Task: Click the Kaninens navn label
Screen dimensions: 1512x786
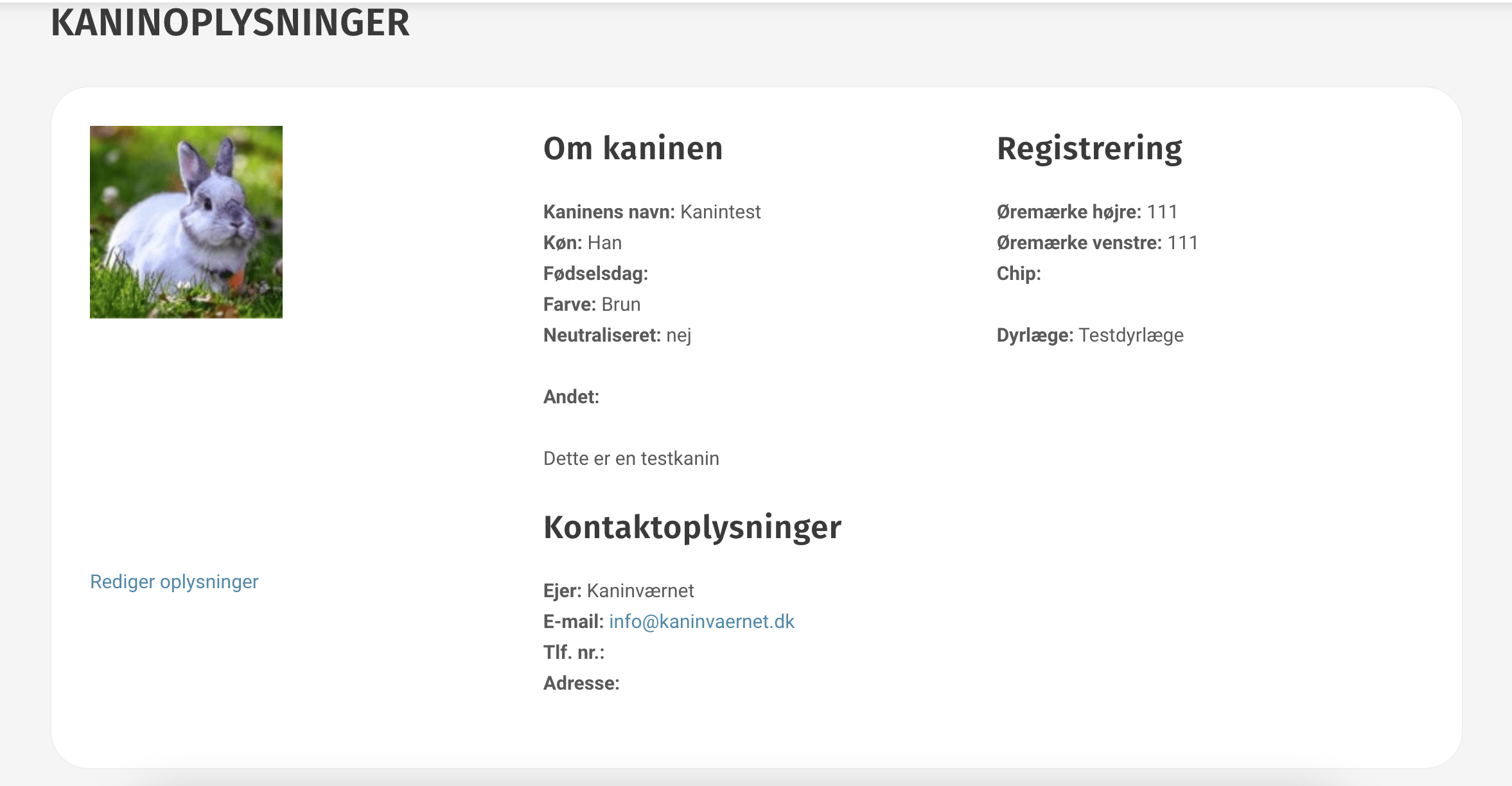Action: [609, 212]
